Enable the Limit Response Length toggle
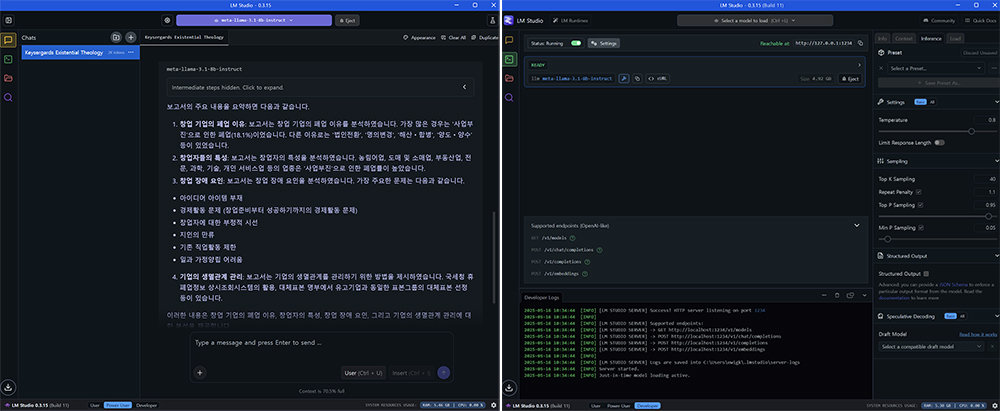Viewport: 1000px width, 411px height. (x=939, y=142)
